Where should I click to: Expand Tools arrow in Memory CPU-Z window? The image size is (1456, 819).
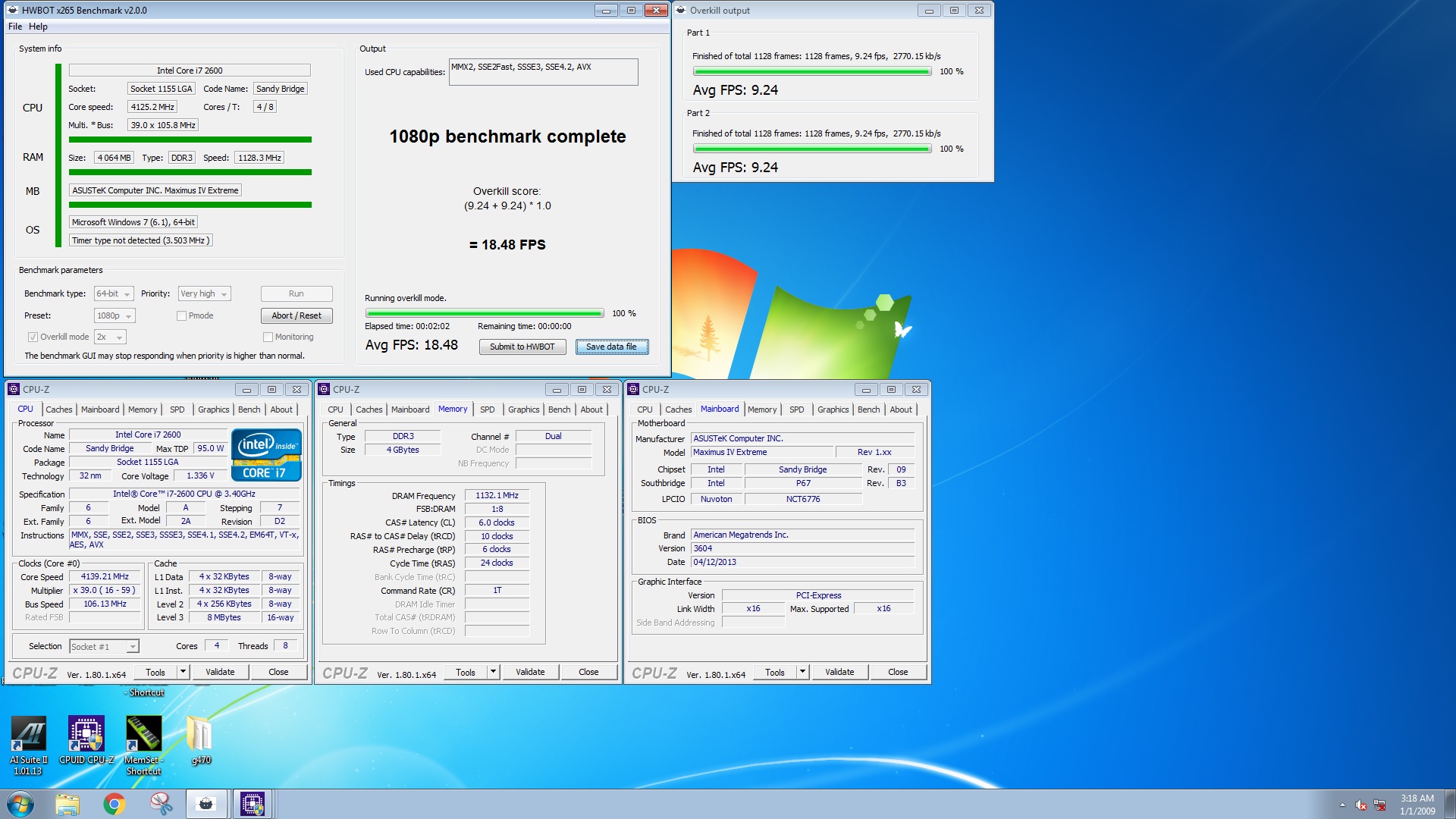pyautogui.click(x=493, y=672)
